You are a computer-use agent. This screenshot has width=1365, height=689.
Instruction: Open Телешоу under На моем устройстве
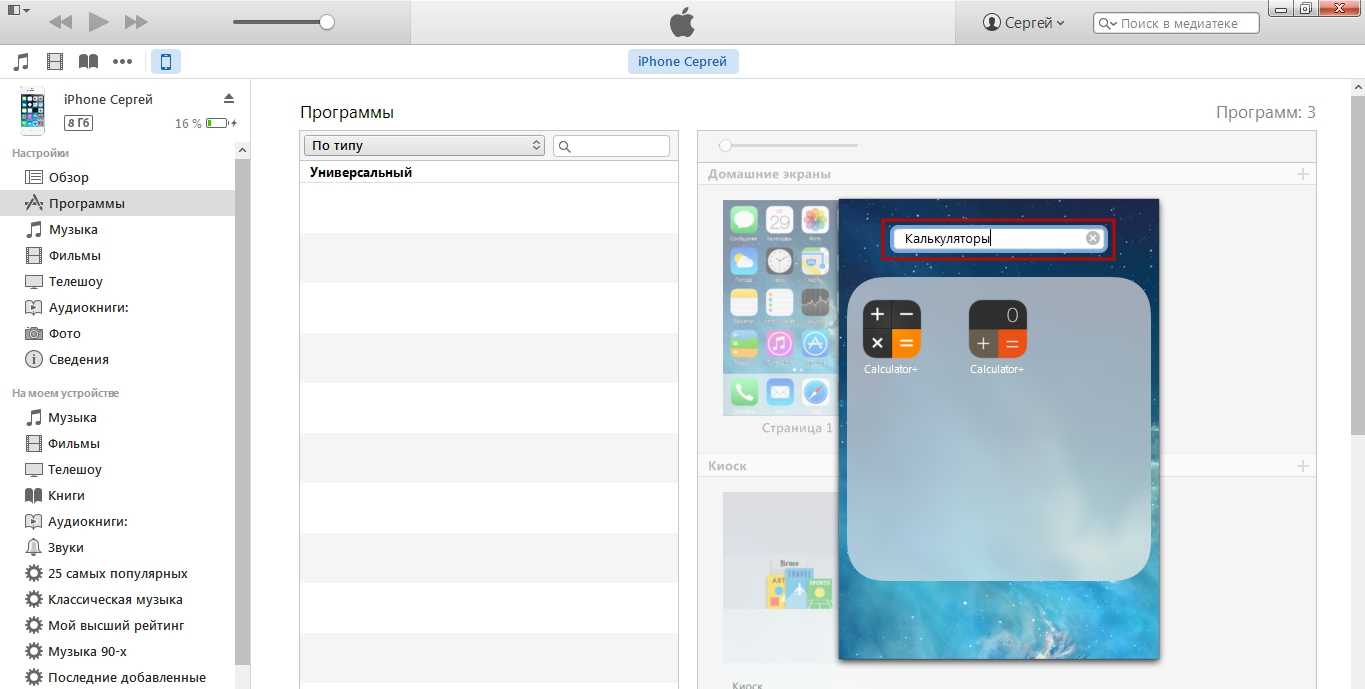[x=117, y=469]
